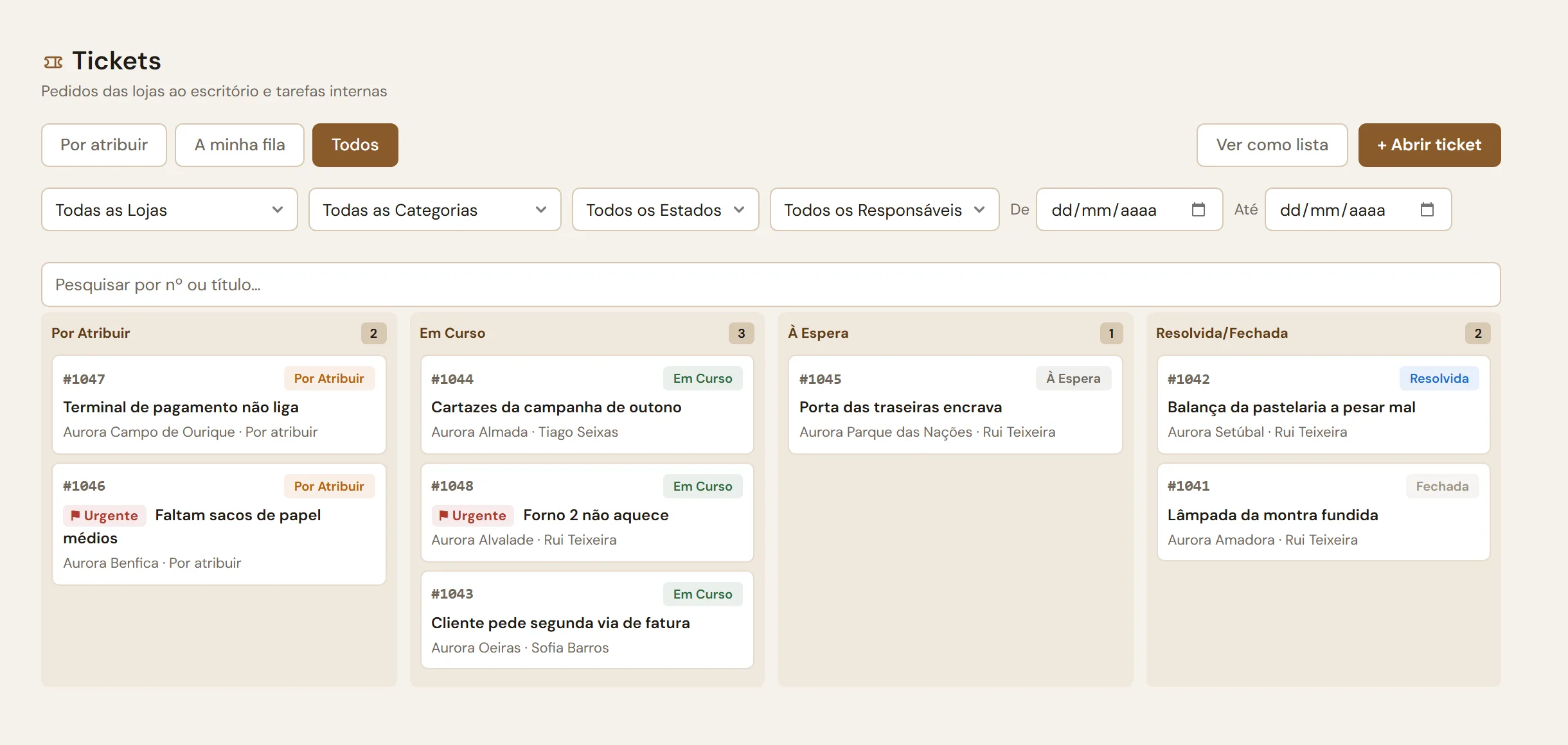The width and height of the screenshot is (1568, 745).
Task: Click Aurora Oeiras · Sofia Barros text
Action: pos(520,648)
